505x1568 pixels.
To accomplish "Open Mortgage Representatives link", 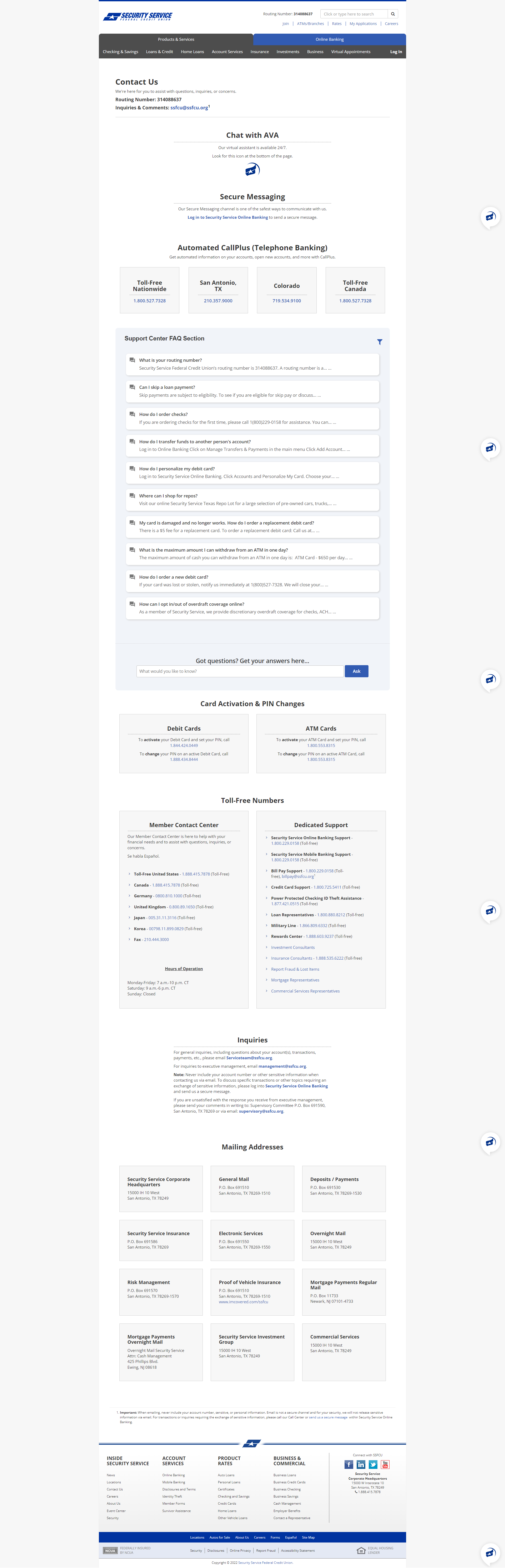I will tap(295, 980).
